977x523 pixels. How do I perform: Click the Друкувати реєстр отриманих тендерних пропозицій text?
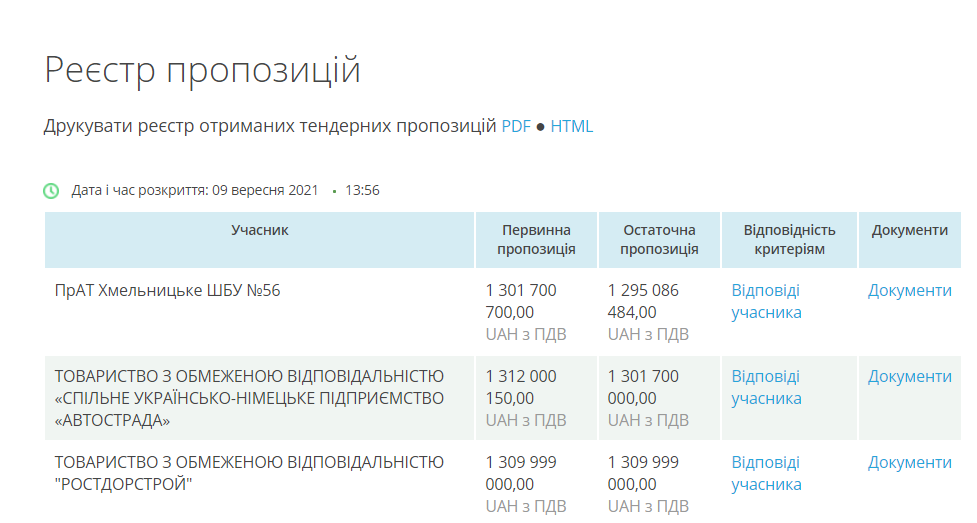(x=270, y=126)
